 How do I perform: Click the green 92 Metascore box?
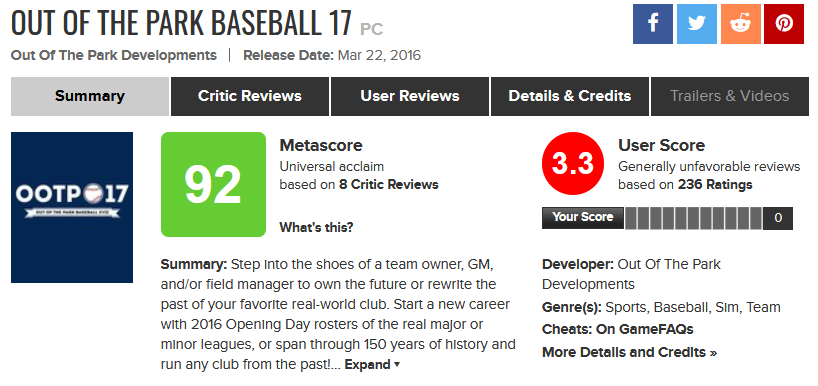click(213, 184)
